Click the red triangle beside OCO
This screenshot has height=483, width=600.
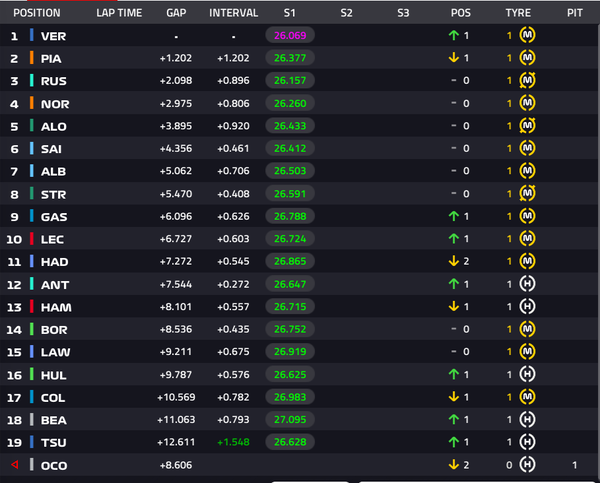click(15, 465)
